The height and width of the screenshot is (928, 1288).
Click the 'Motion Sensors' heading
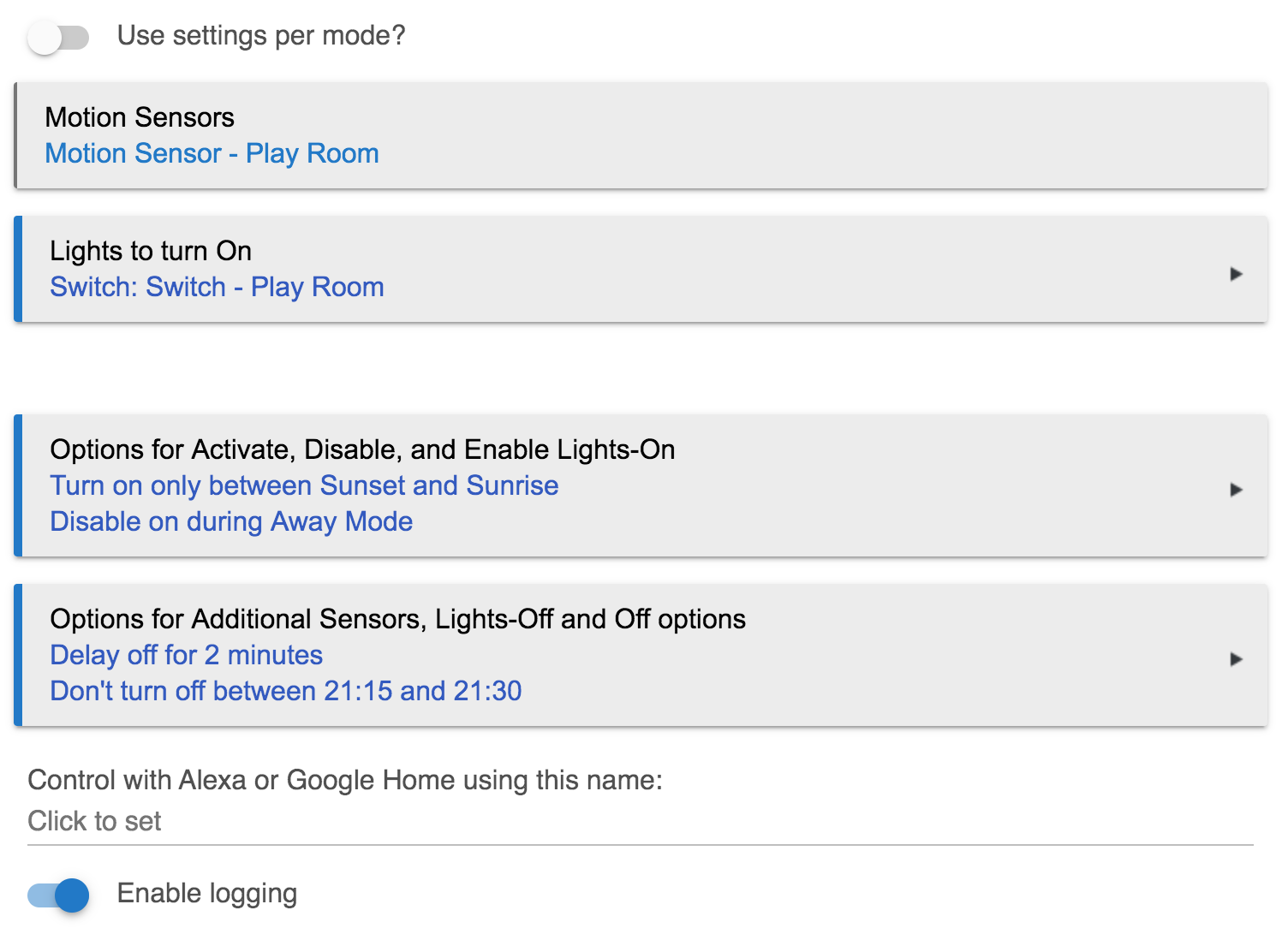click(x=140, y=117)
